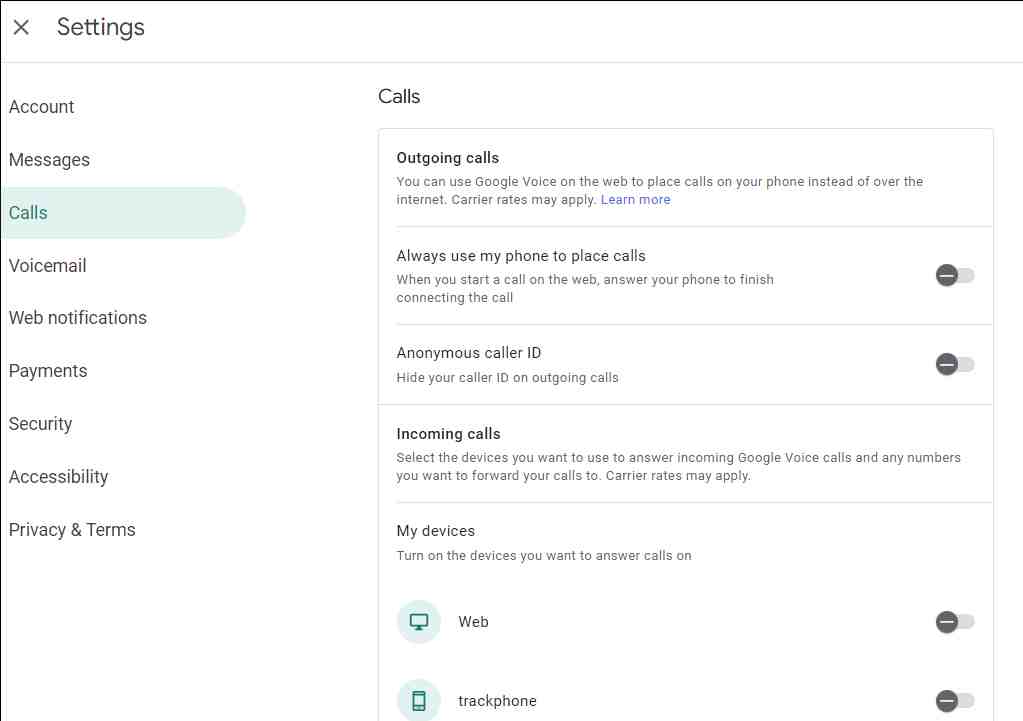
Task: Click the trackphone device phone icon
Action: click(419, 701)
